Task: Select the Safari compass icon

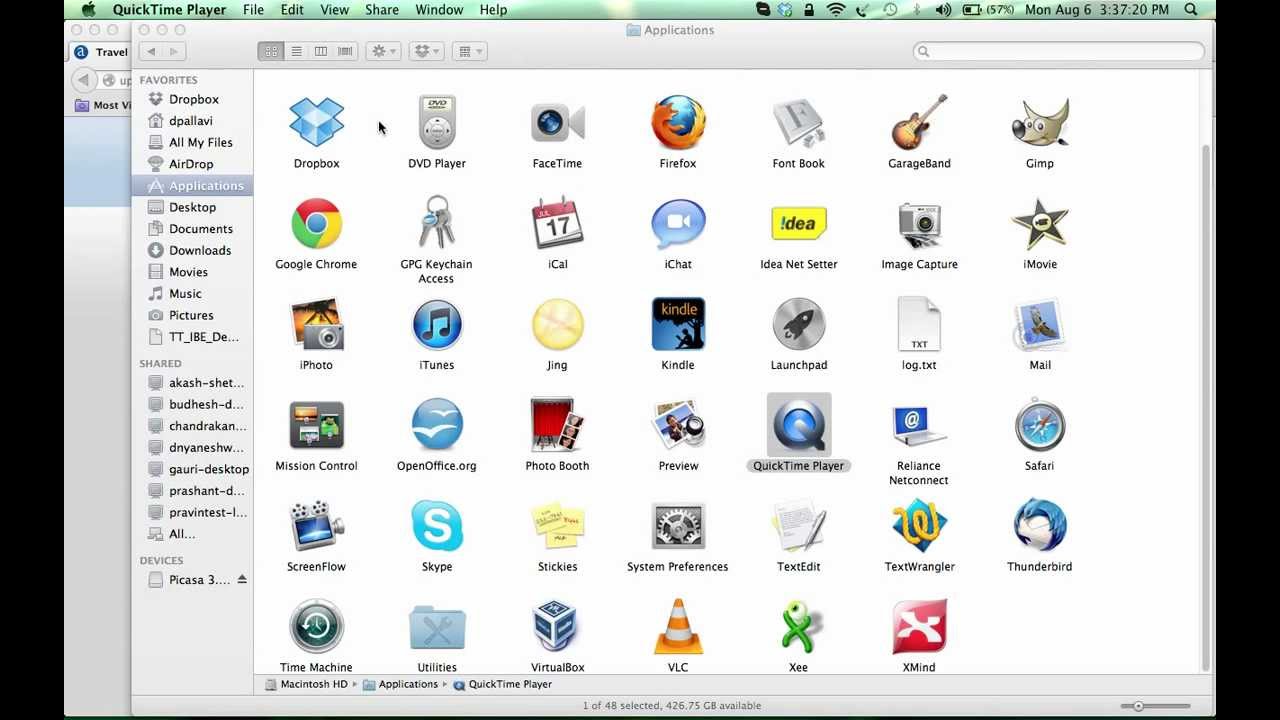Action: 1040,425
